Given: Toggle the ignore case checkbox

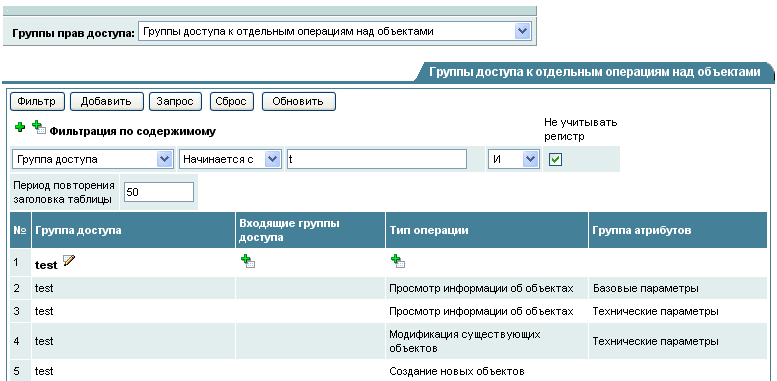Looking at the screenshot, I should (x=555, y=160).
